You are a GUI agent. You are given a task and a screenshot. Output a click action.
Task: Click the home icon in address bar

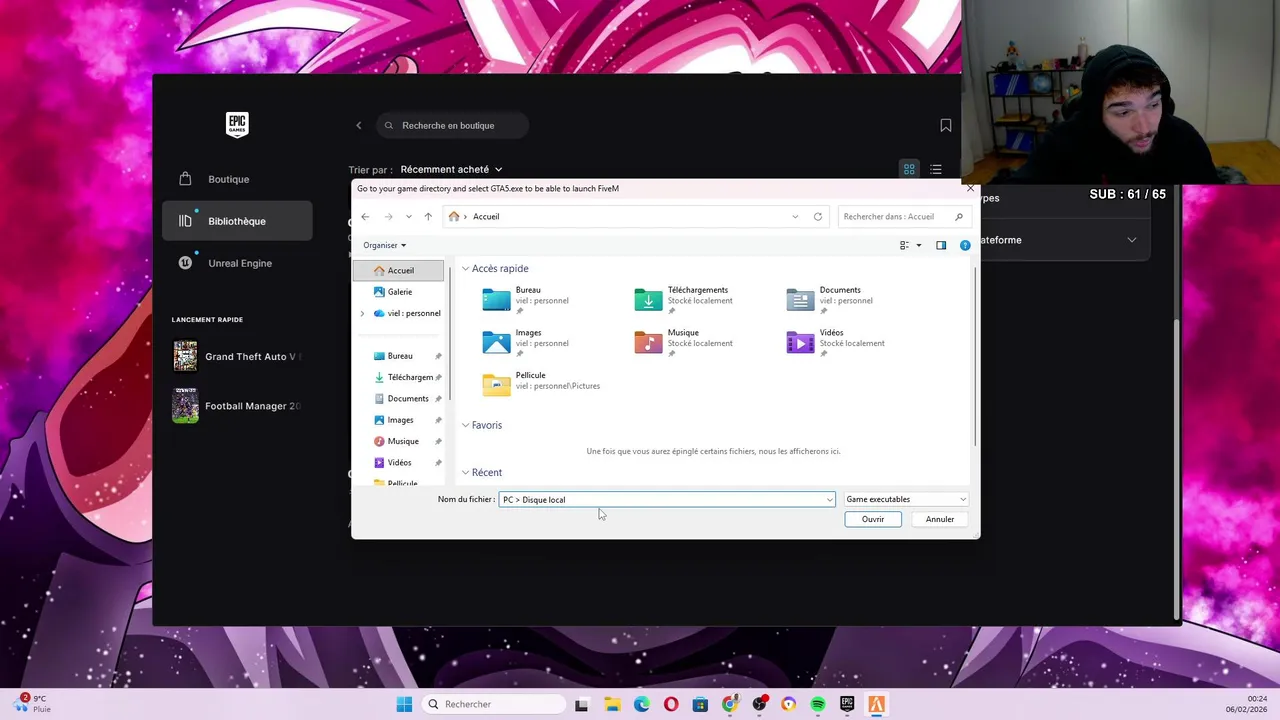454,216
